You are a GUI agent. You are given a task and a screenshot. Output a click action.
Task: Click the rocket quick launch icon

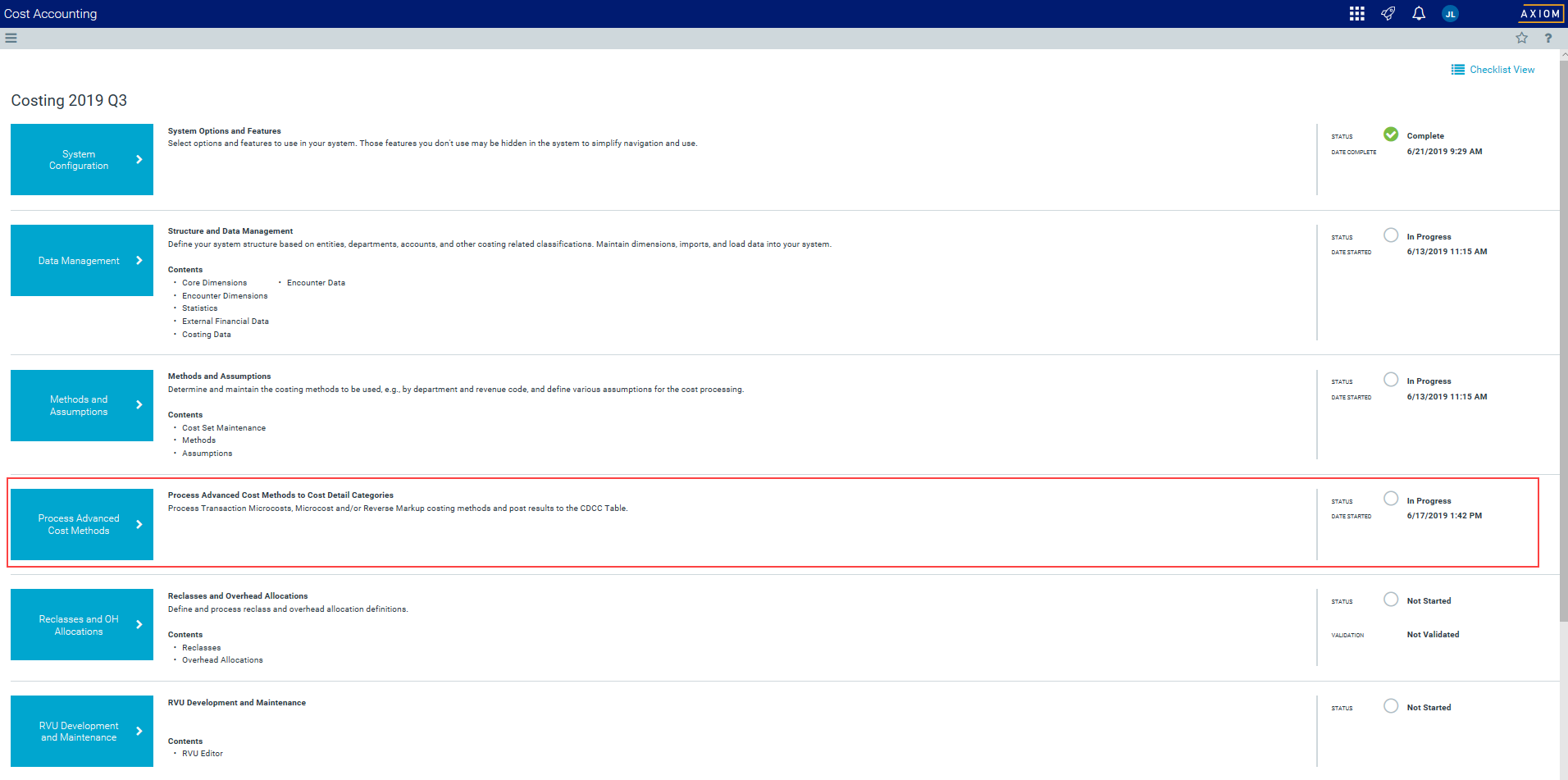(x=1388, y=14)
